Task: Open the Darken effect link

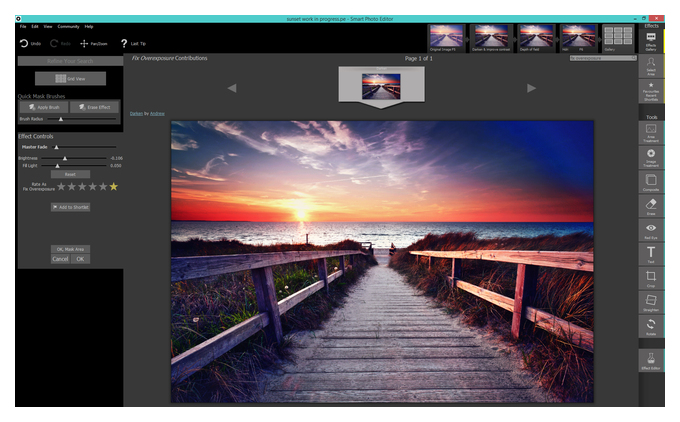Action: (136, 114)
